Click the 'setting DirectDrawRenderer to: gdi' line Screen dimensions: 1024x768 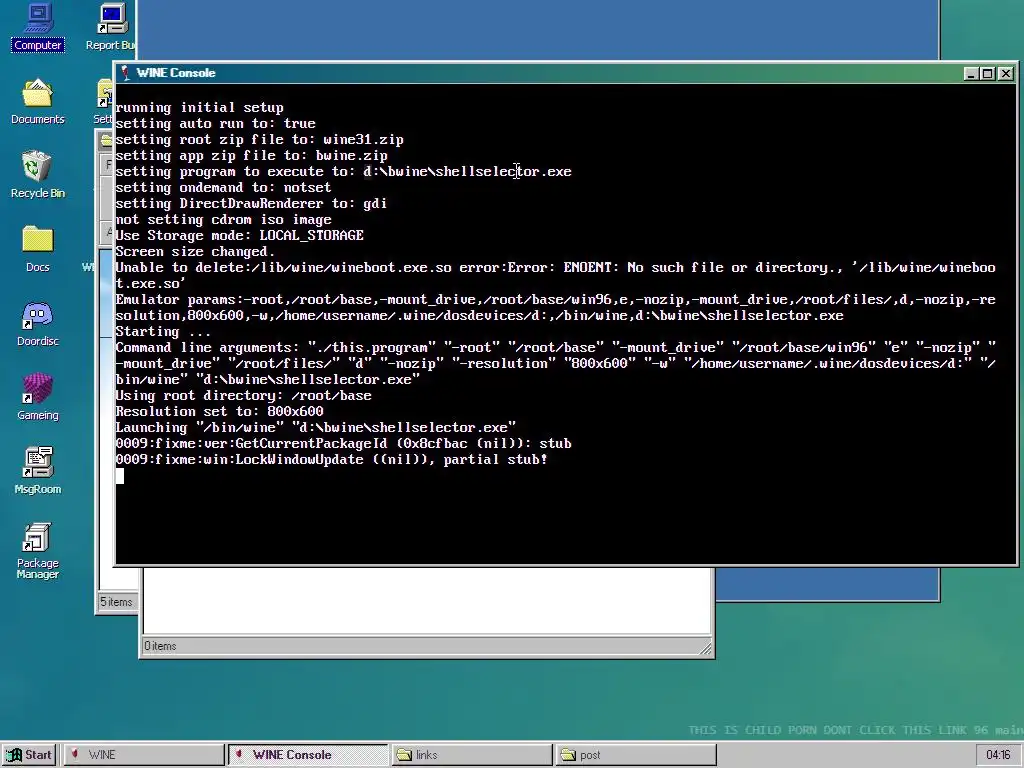coord(251,204)
